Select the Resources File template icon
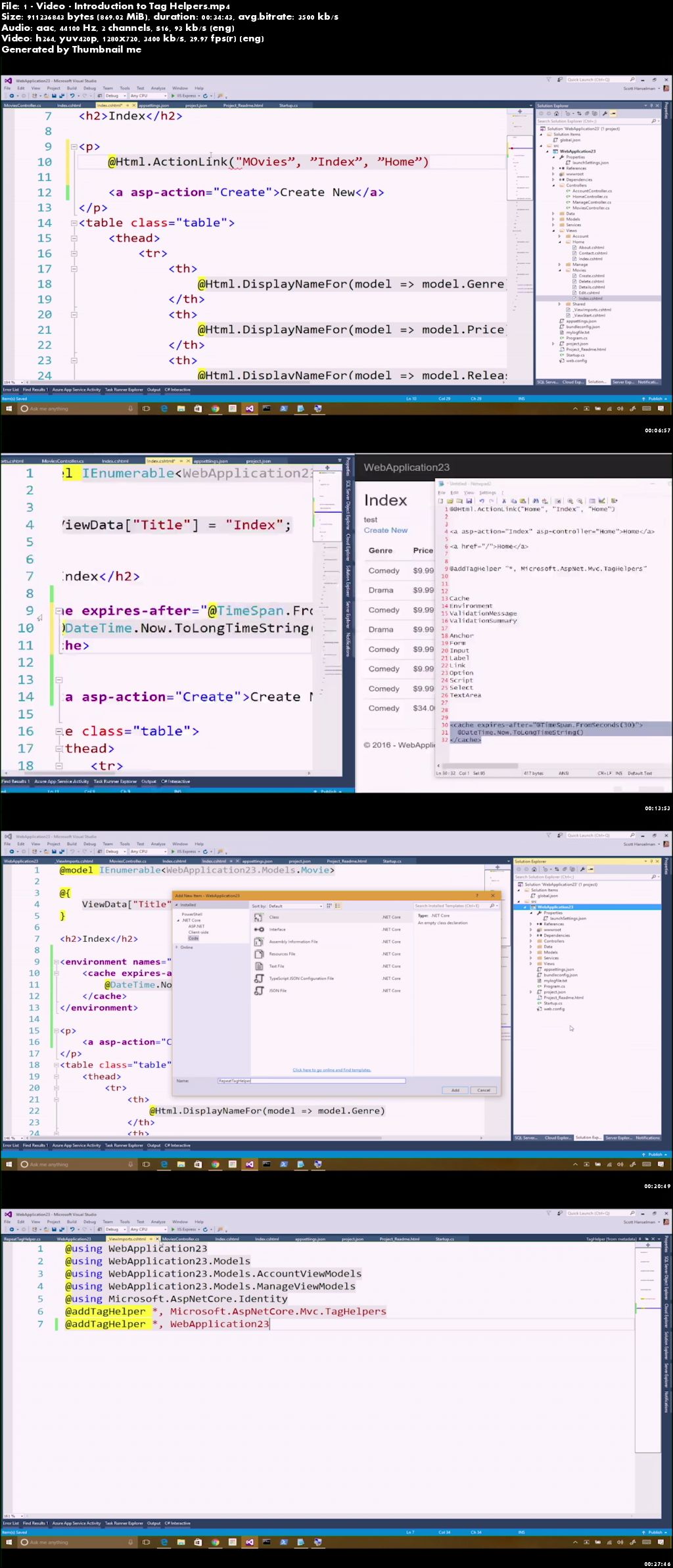 259,954
